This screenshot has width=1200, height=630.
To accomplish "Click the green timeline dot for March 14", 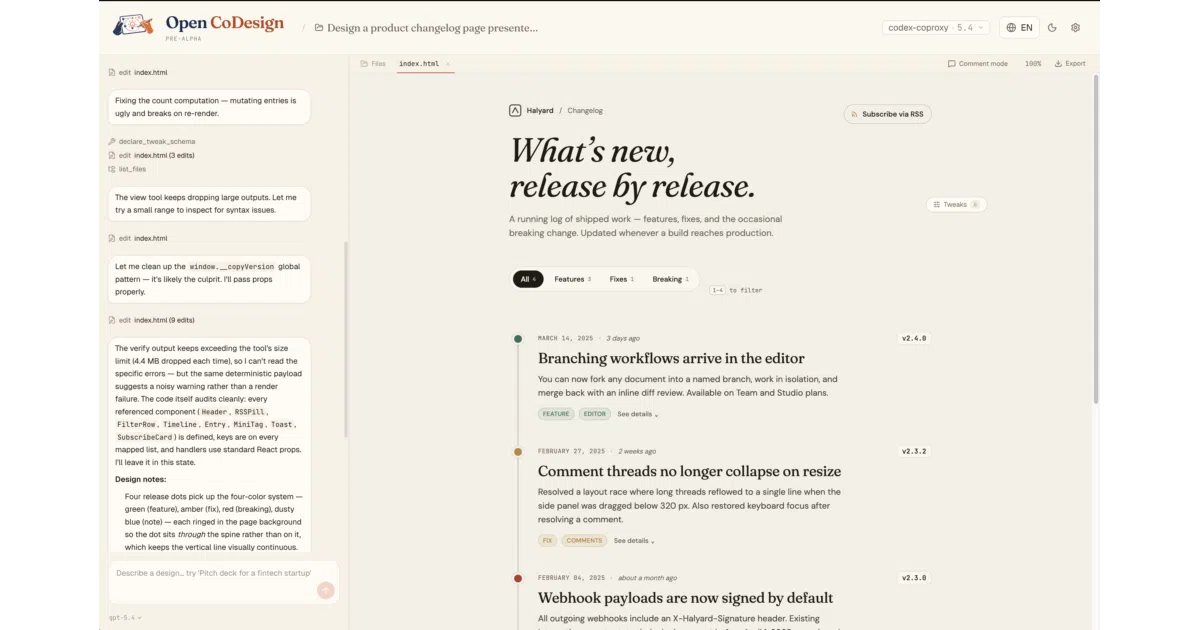I will [518, 339].
